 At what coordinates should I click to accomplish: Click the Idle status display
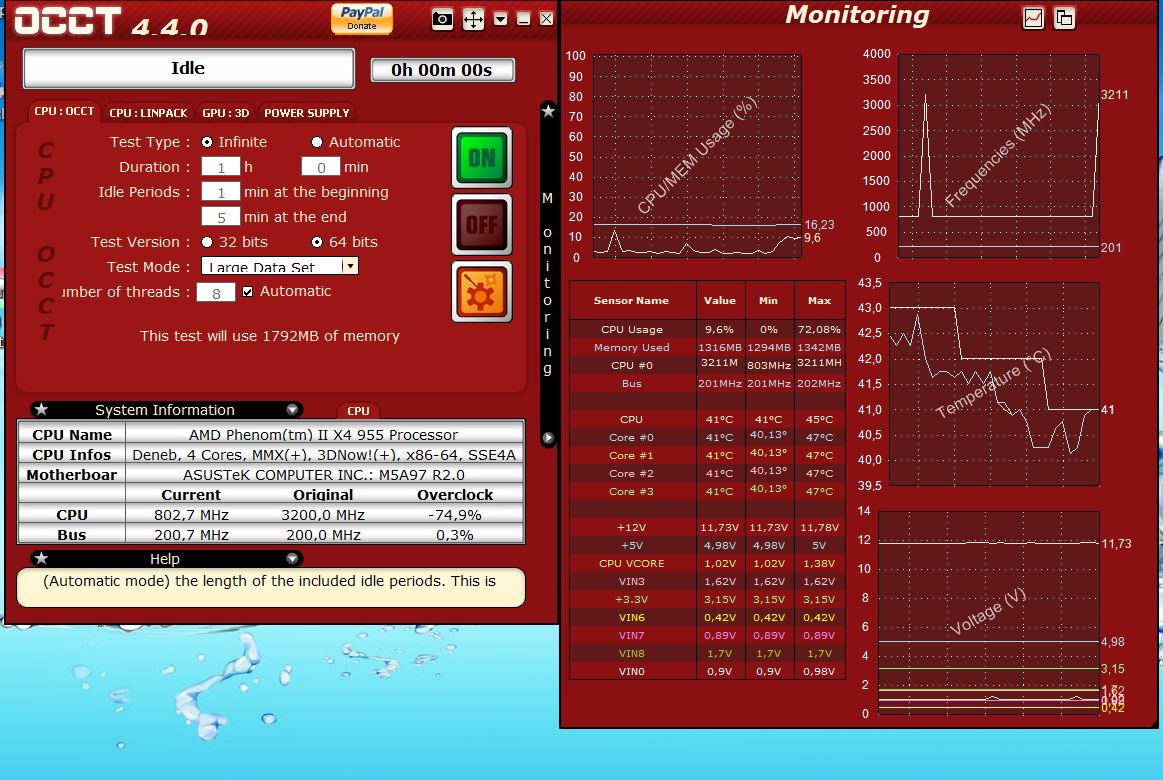point(188,68)
